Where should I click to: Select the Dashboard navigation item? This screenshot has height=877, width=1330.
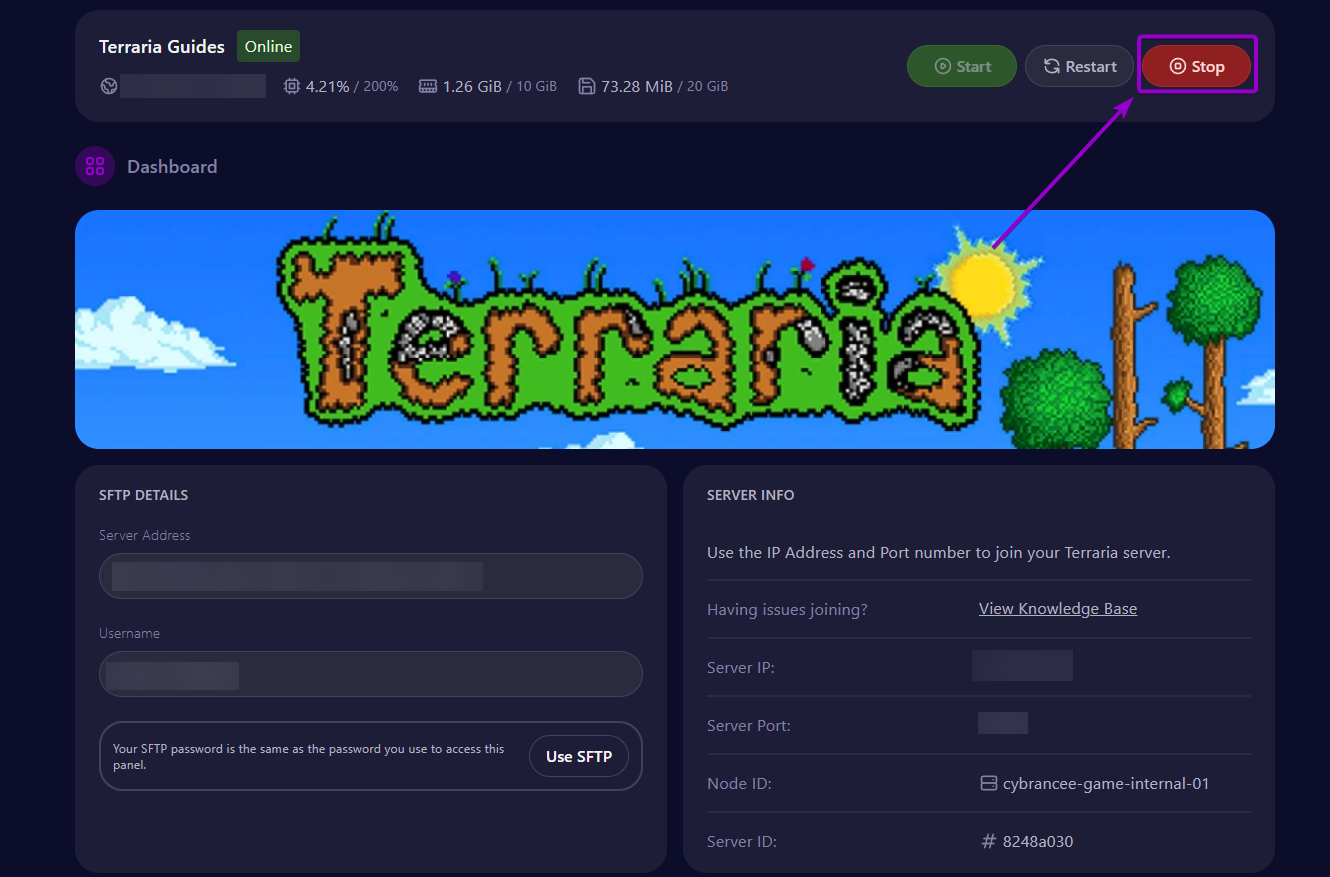click(x=171, y=166)
